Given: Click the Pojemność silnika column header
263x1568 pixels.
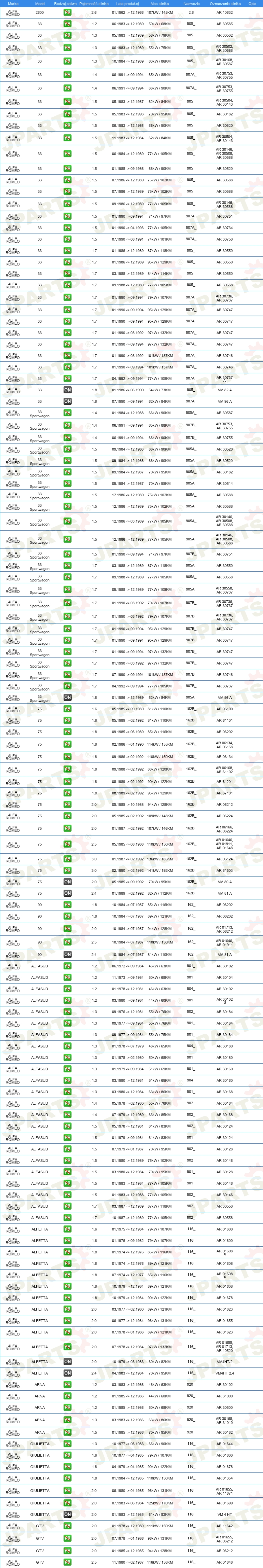Looking at the screenshot, I should tap(94, 4).
